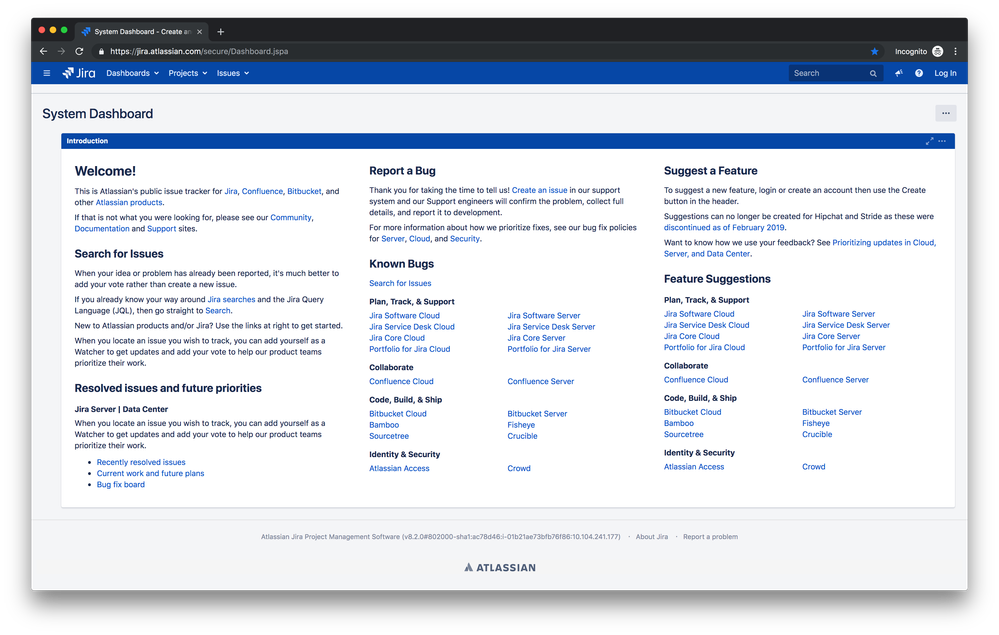Open Jira Service Desk Server under Known Bugs
The image size is (999, 635).
click(x=551, y=327)
